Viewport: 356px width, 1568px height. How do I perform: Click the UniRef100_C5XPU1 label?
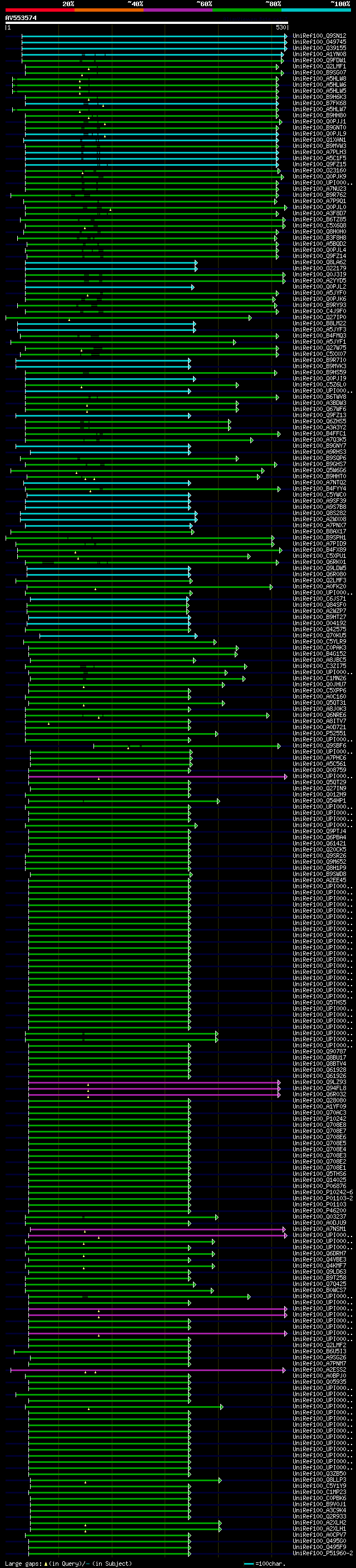[319, 556]
